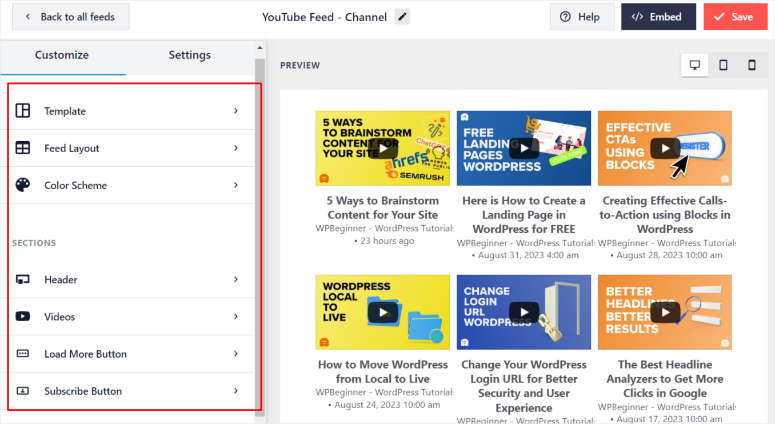Click the Videos section icon
The width and height of the screenshot is (775, 424).
tap(23, 316)
